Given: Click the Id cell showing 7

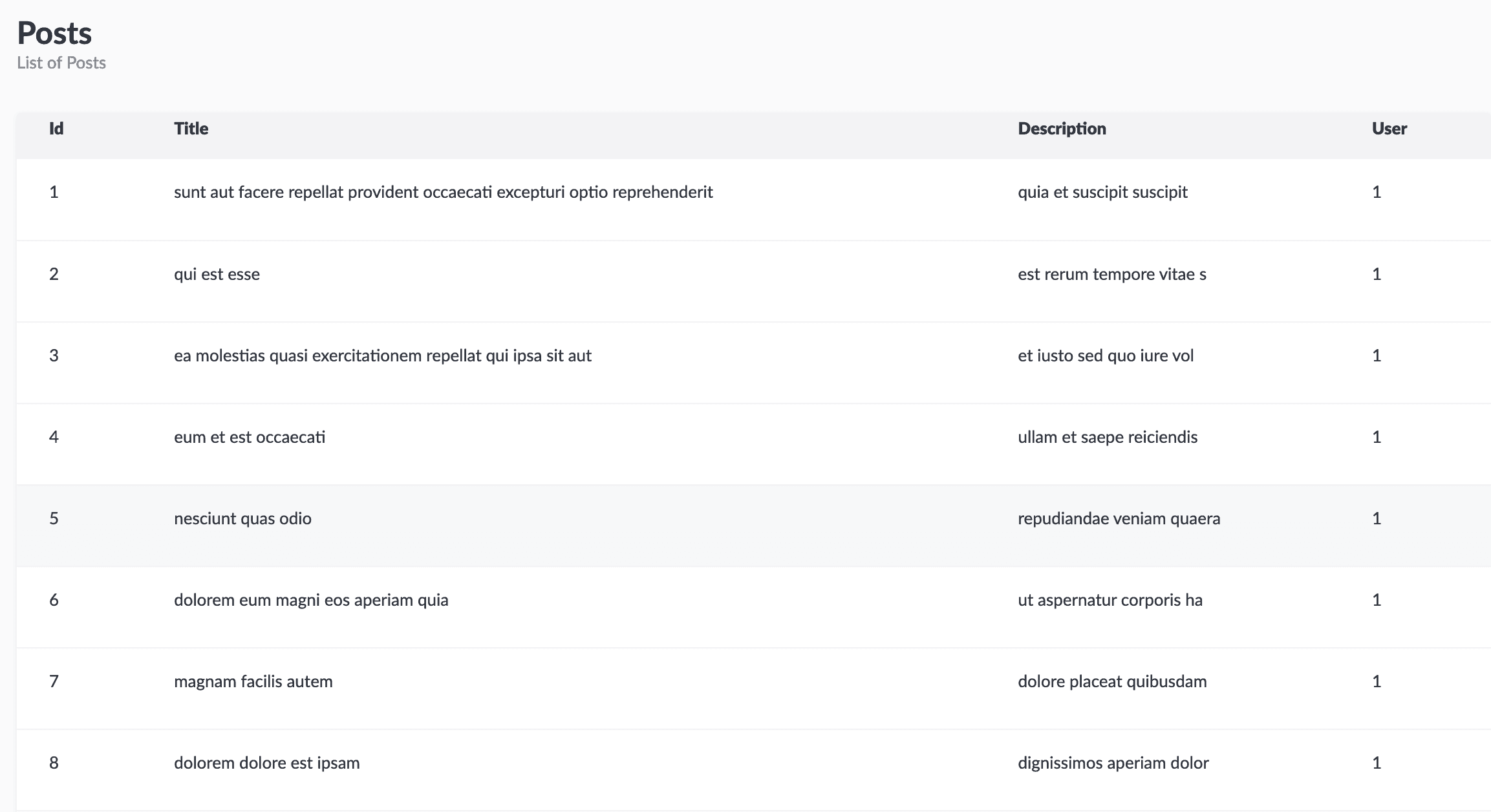Looking at the screenshot, I should point(54,681).
